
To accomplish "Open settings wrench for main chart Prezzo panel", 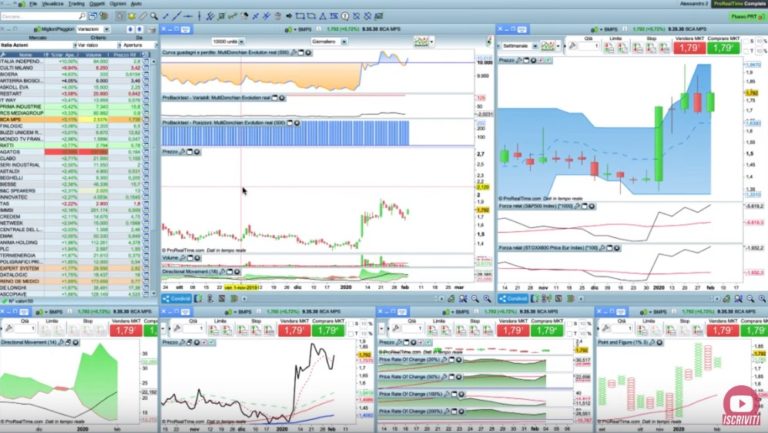I will pyautogui.click(x=182, y=152).
